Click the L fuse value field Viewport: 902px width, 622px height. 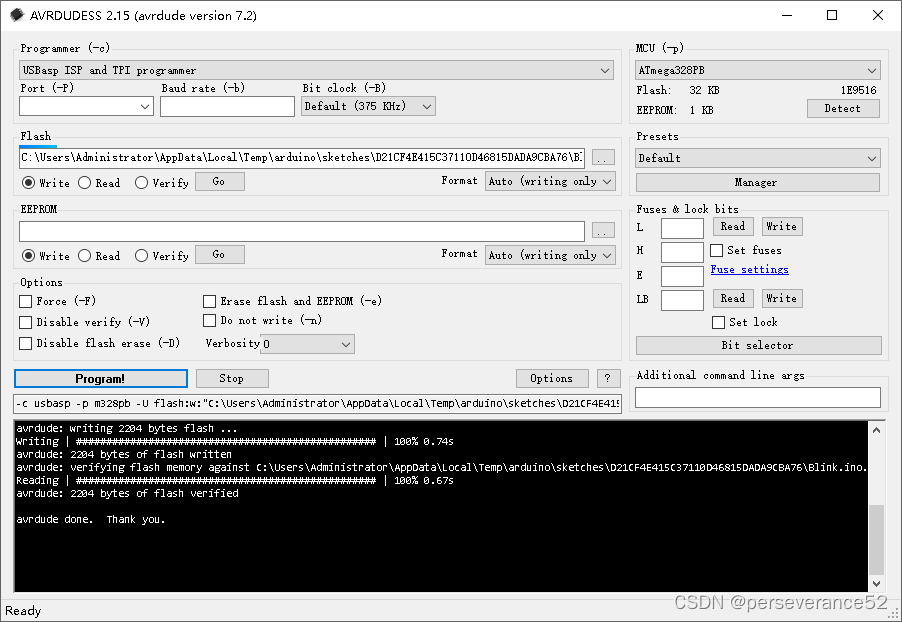coord(682,228)
